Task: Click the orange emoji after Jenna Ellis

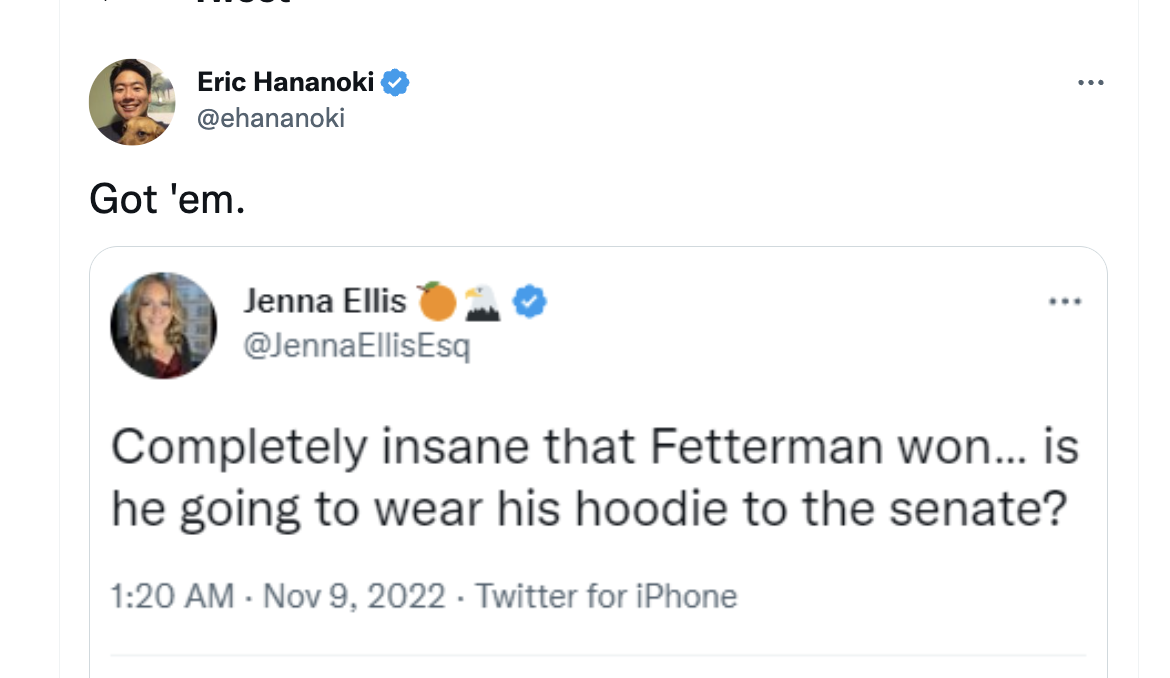Action: click(x=437, y=300)
